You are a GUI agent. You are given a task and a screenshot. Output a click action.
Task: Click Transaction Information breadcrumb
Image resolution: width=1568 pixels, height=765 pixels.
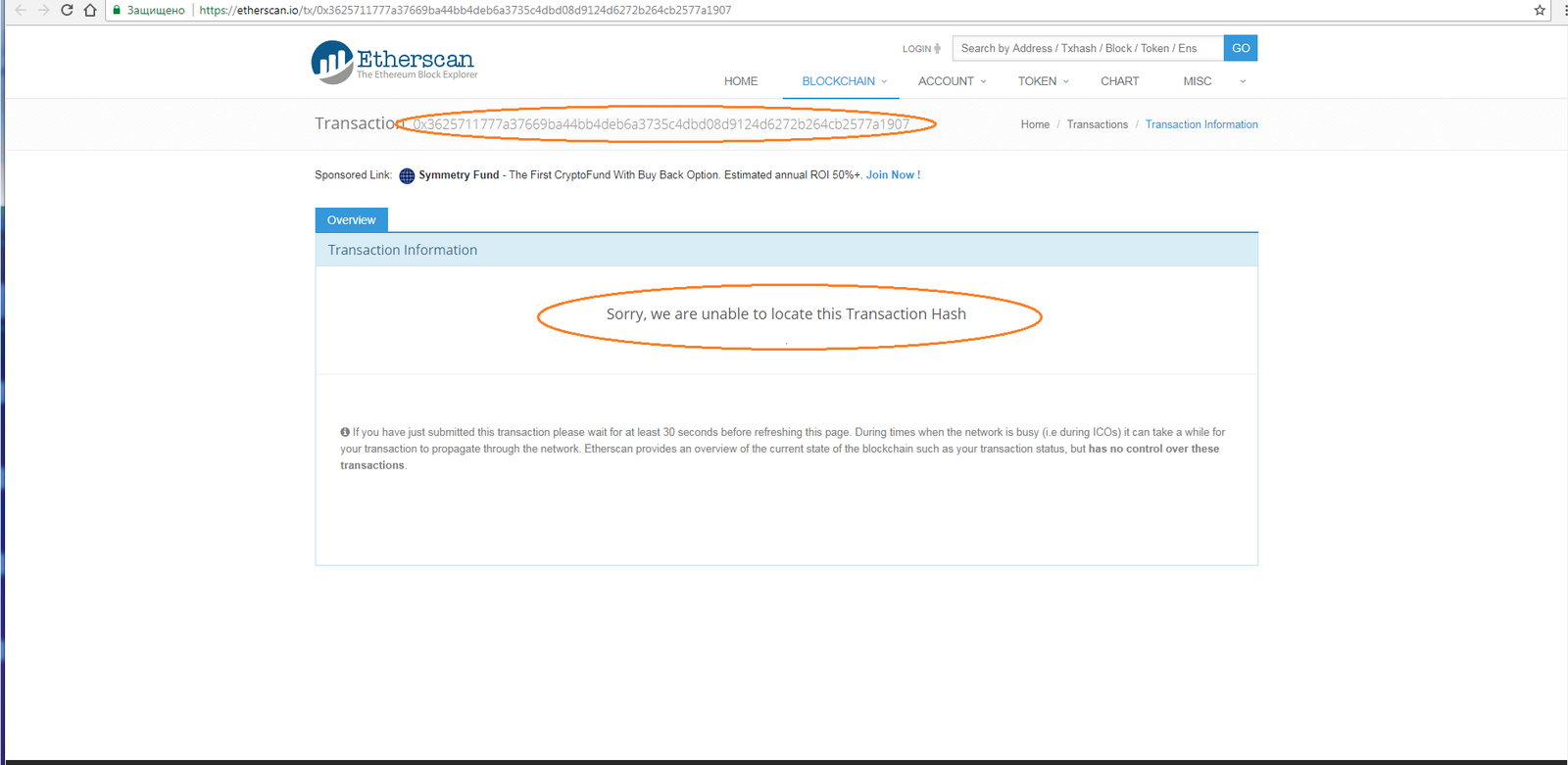click(x=1201, y=124)
